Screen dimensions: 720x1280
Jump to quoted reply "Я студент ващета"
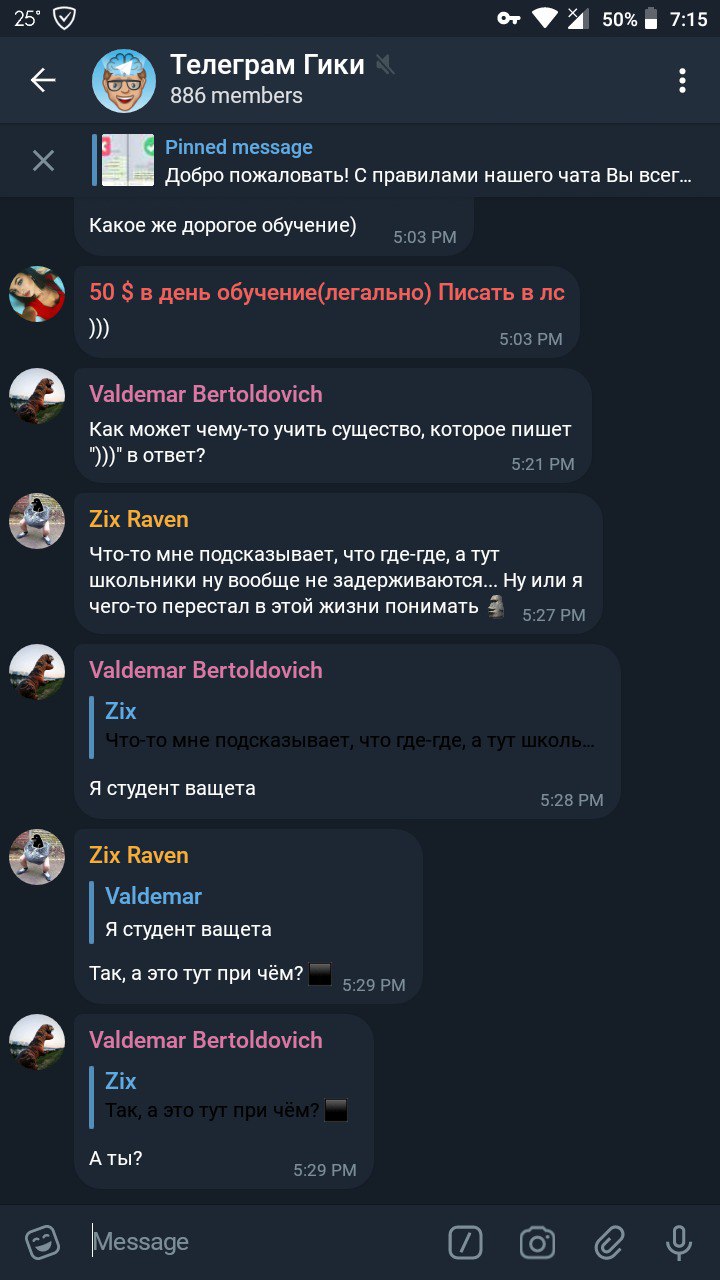pos(247,912)
